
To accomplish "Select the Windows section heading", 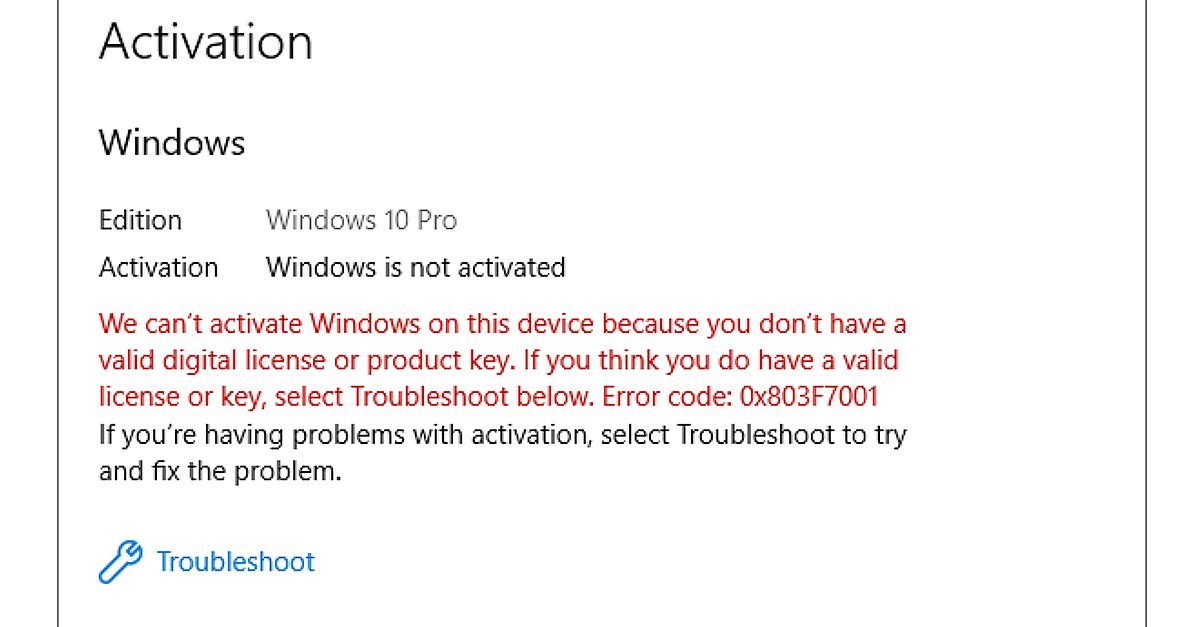I will point(171,143).
